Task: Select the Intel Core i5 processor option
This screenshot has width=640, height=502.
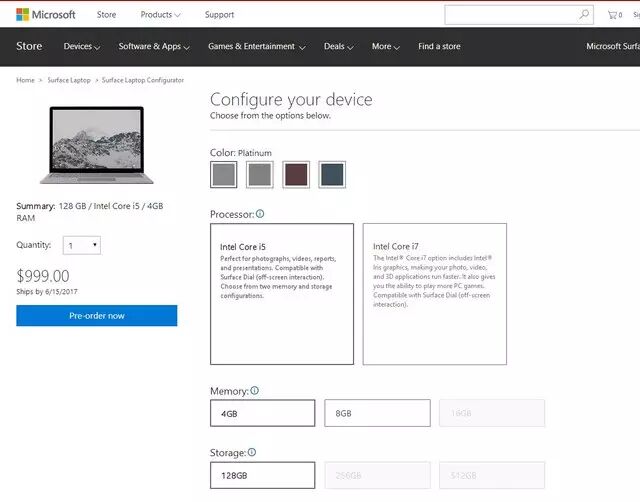Action: point(282,294)
